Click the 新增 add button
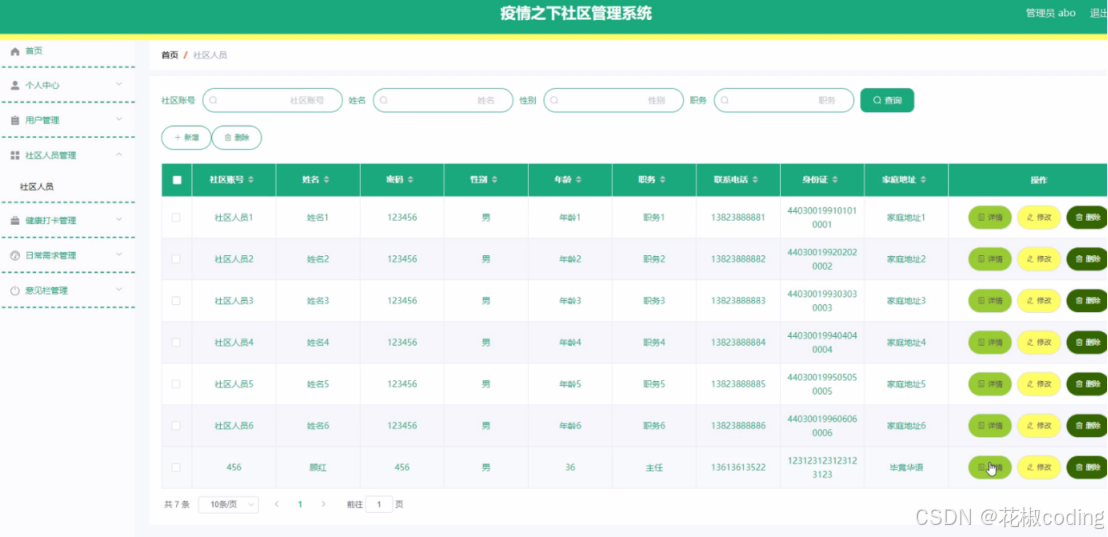This screenshot has width=1108, height=537. (x=186, y=138)
